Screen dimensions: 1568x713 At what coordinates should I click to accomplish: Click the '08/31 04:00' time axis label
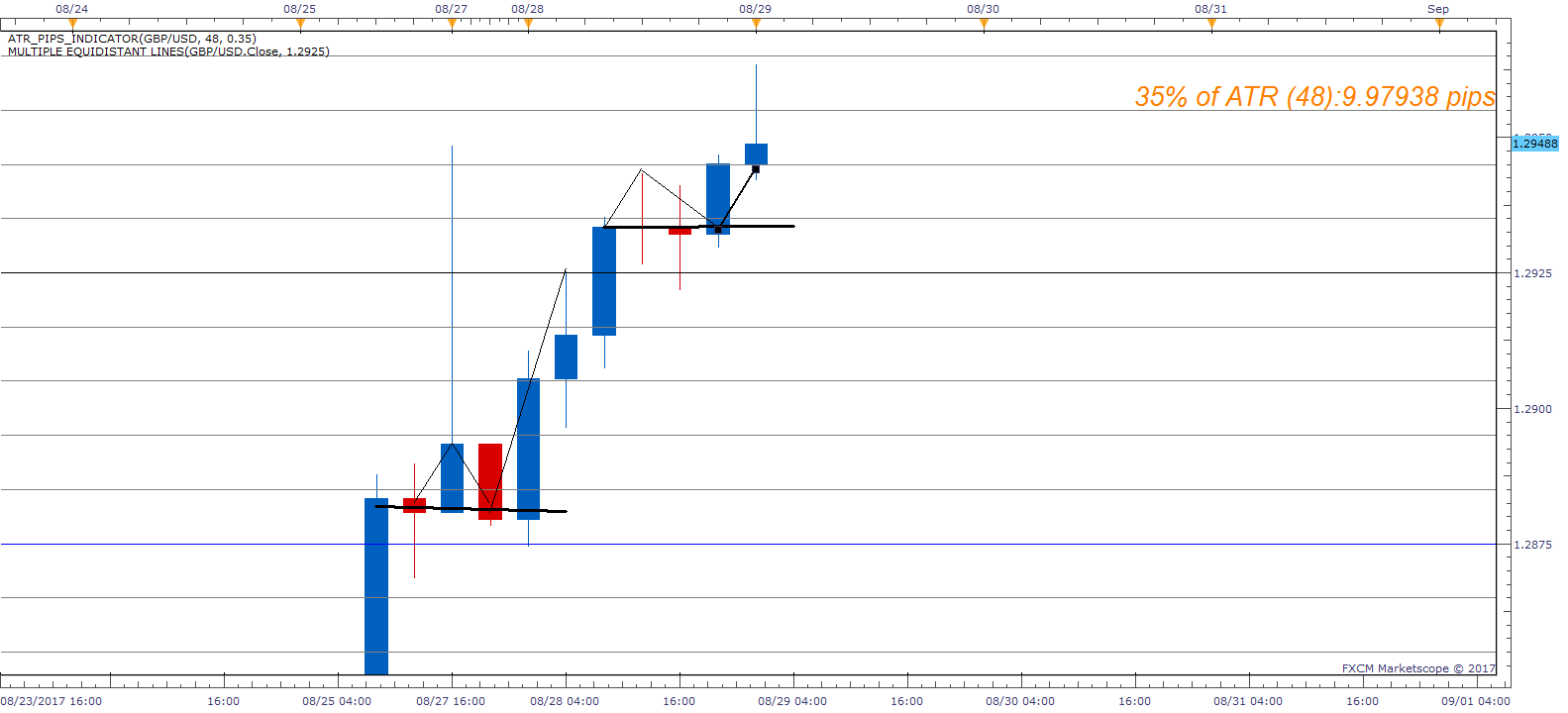point(1248,701)
